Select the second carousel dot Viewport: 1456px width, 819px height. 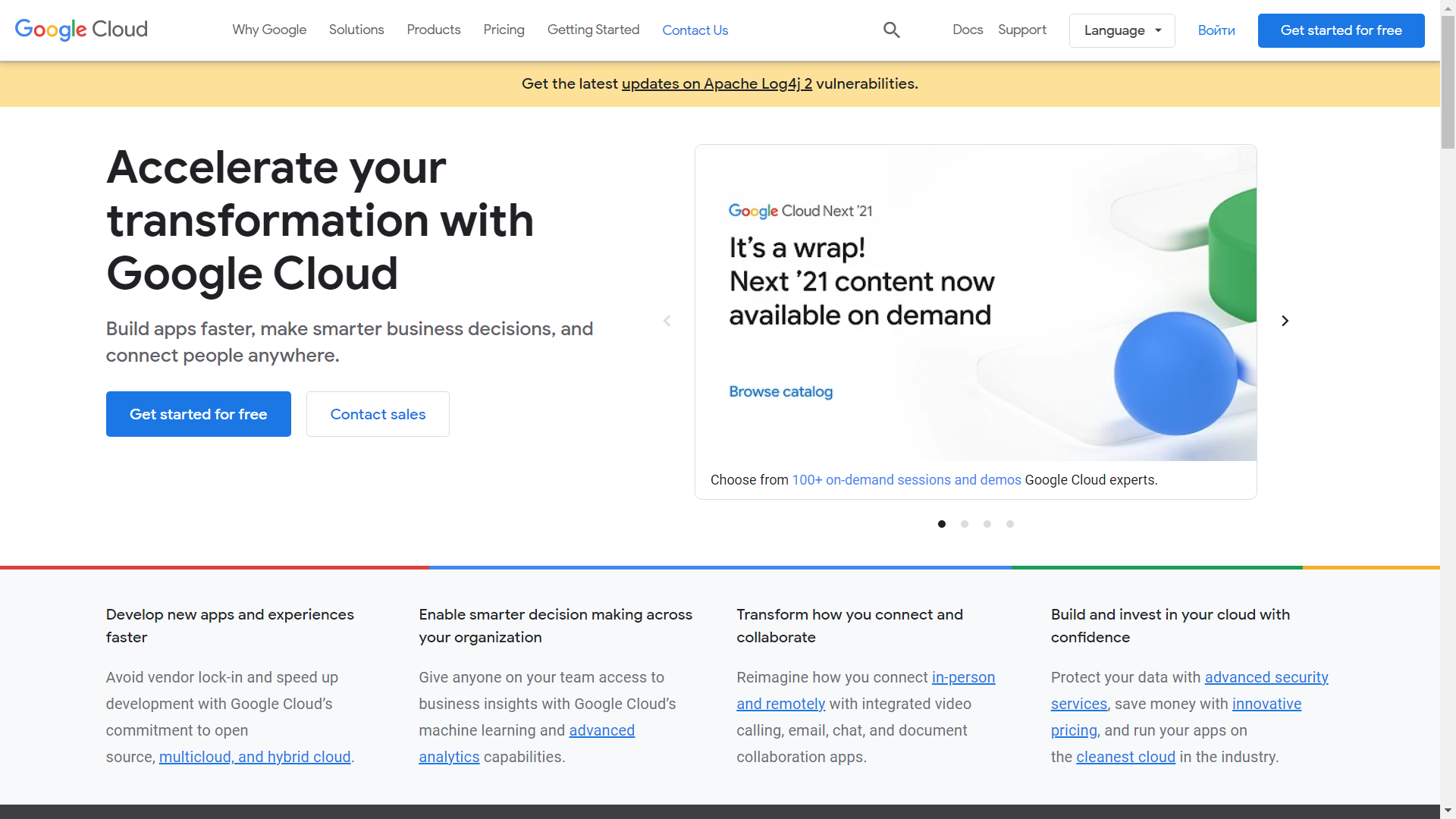[x=964, y=523]
